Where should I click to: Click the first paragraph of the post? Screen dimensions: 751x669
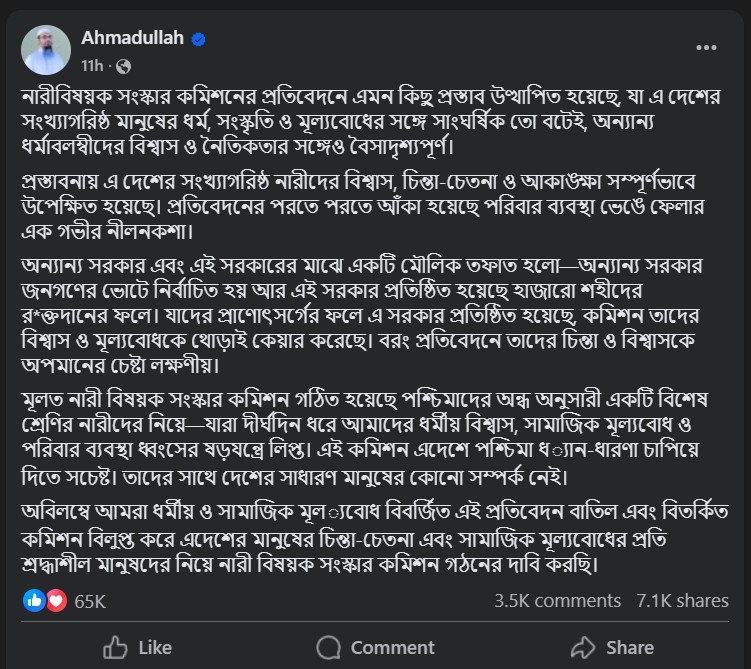(x=371, y=122)
